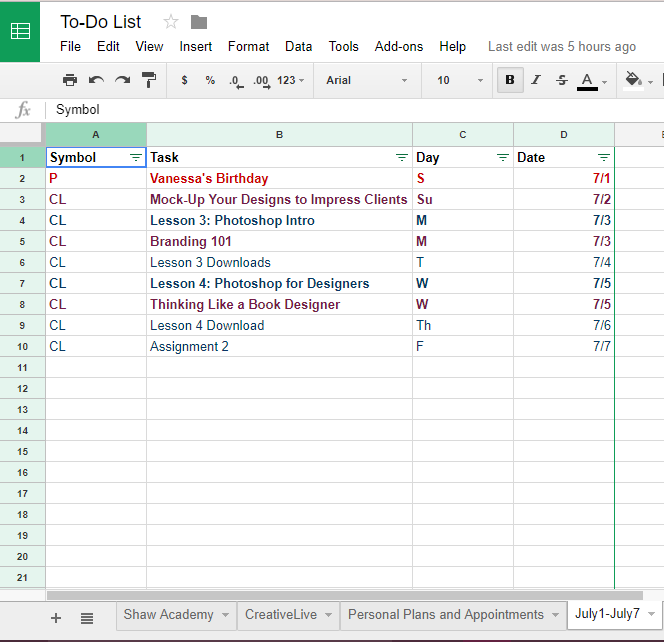Format cells as currency
Screen dimensions: 664x642
[184, 80]
